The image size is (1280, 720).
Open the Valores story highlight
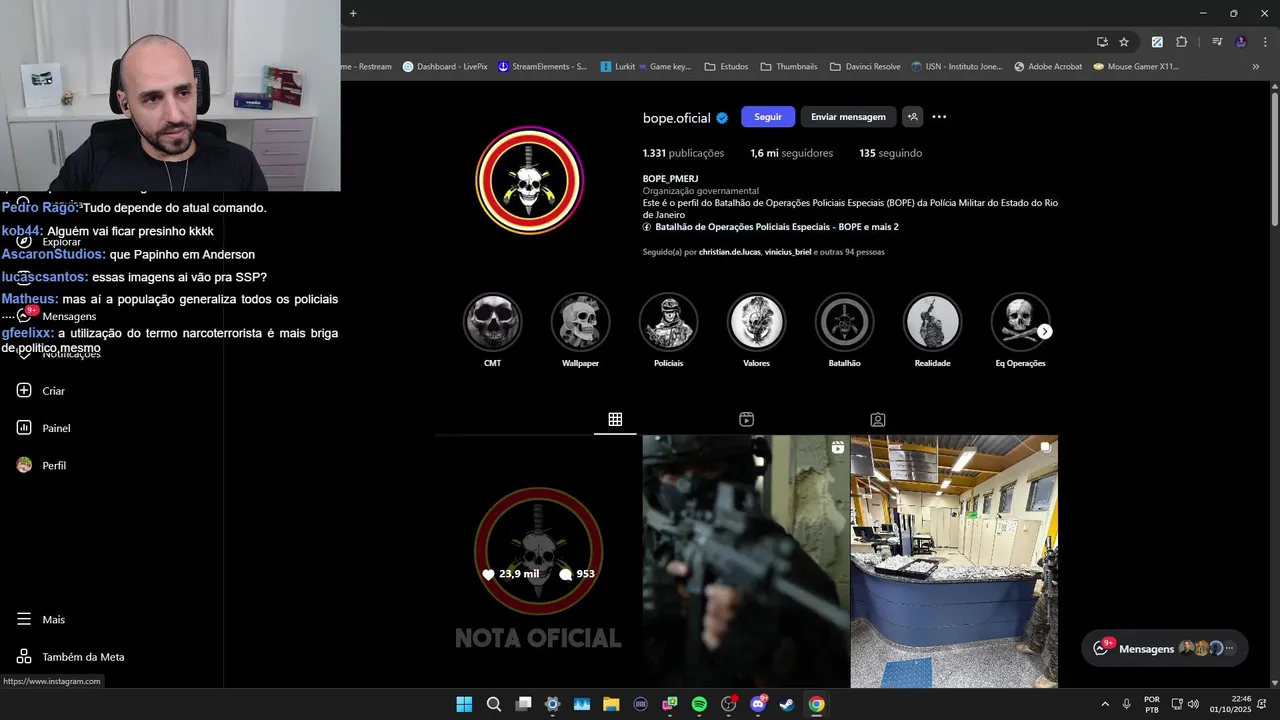click(x=756, y=322)
